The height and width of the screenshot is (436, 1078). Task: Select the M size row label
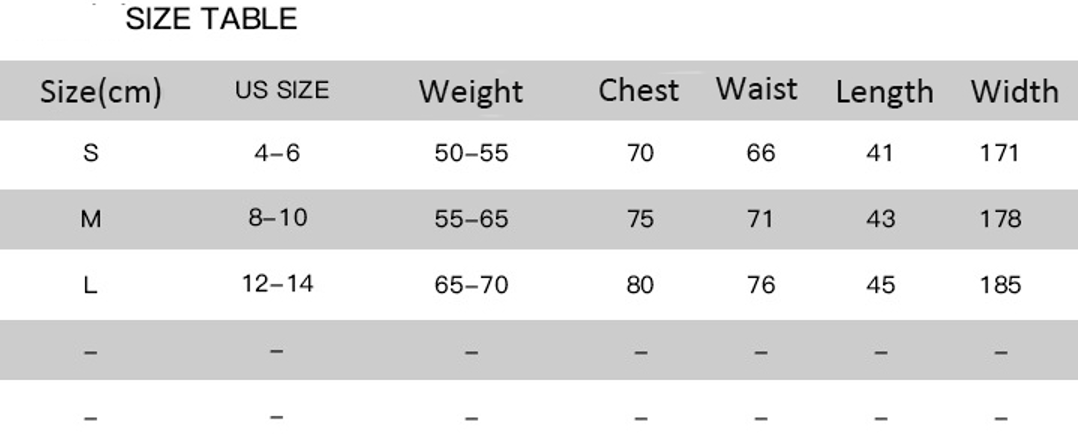[x=91, y=220]
